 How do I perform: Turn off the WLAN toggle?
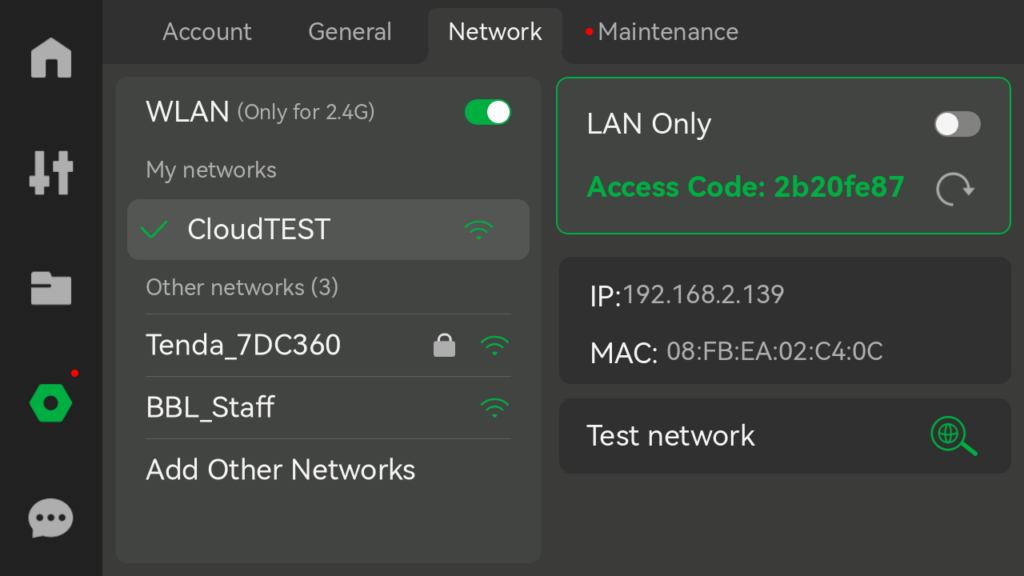(x=488, y=112)
